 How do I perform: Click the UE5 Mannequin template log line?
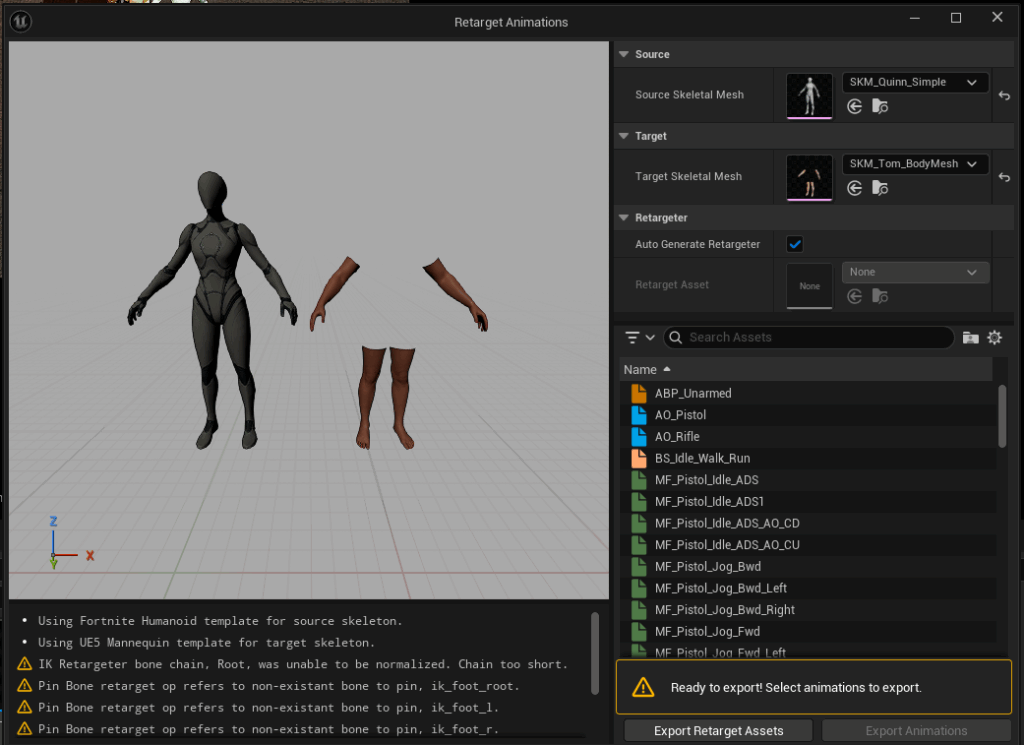[206, 642]
